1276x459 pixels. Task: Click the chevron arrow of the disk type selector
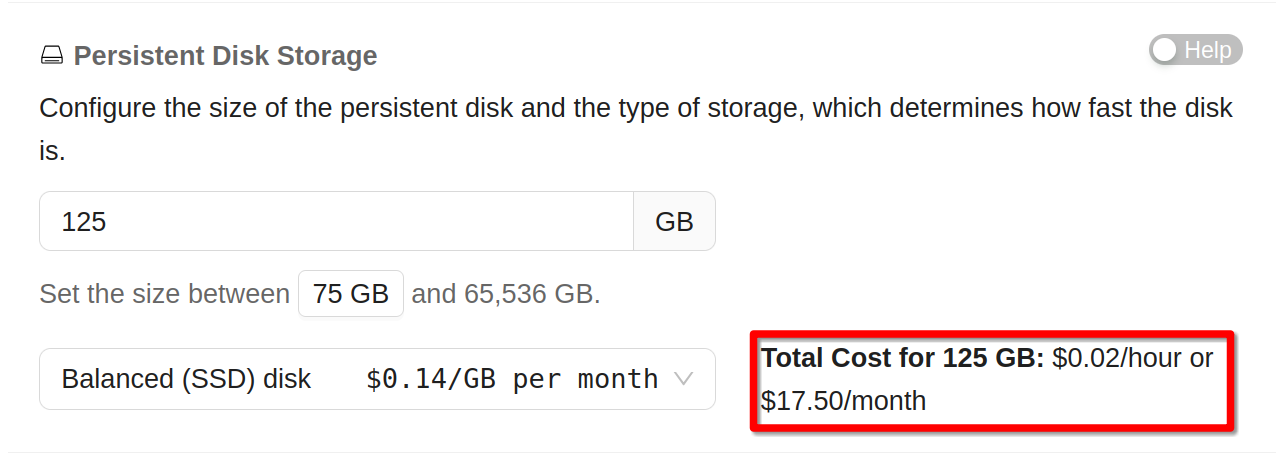[x=684, y=379]
